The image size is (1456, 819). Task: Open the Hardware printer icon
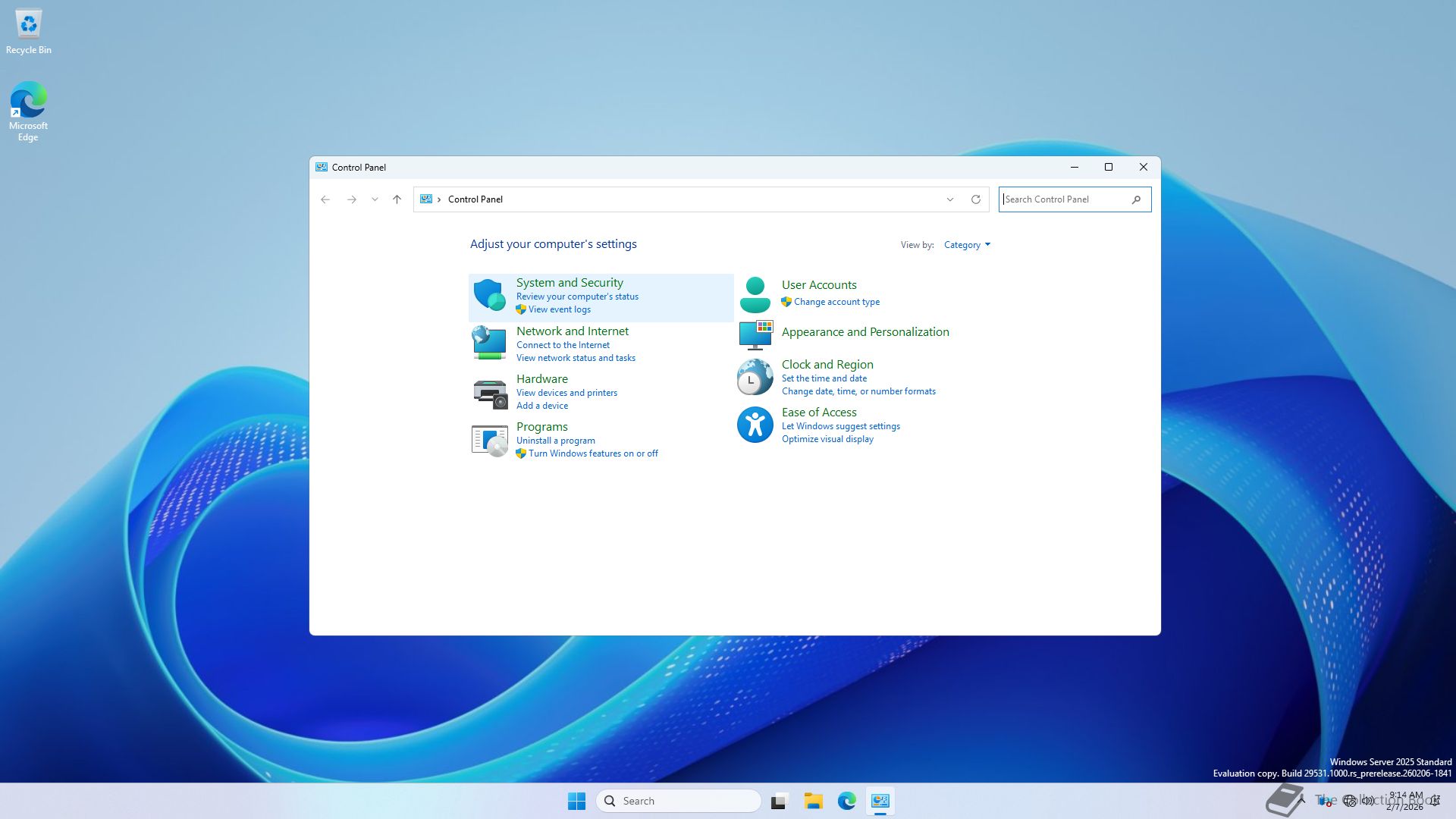pyautogui.click(x=489, y=392)
